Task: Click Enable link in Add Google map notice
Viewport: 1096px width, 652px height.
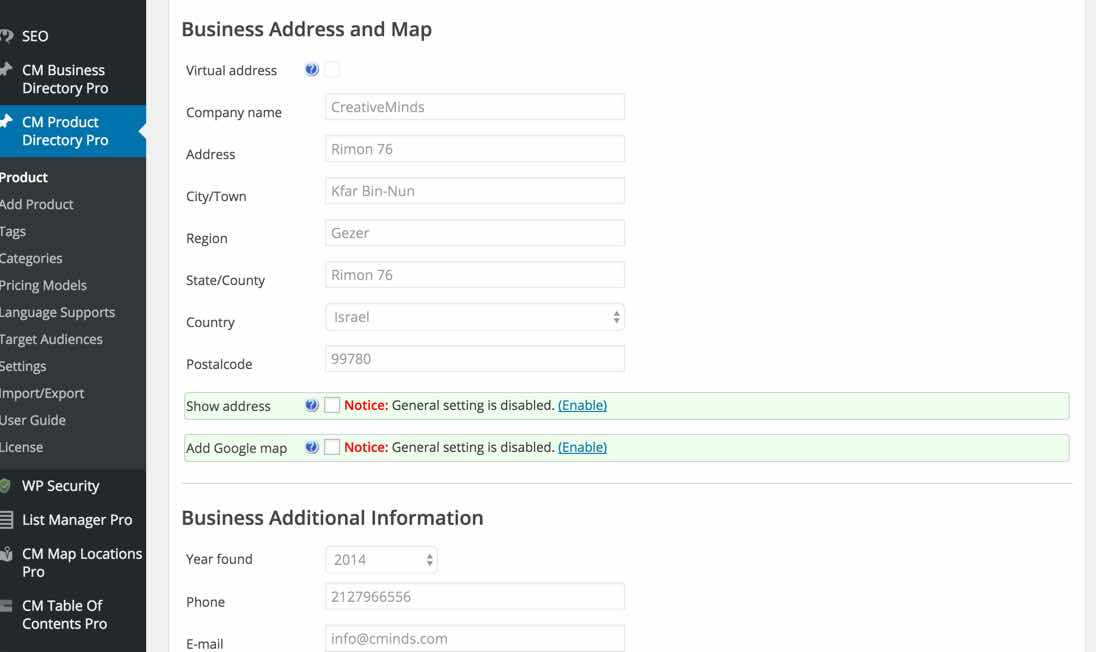Action: click(582, 448)
